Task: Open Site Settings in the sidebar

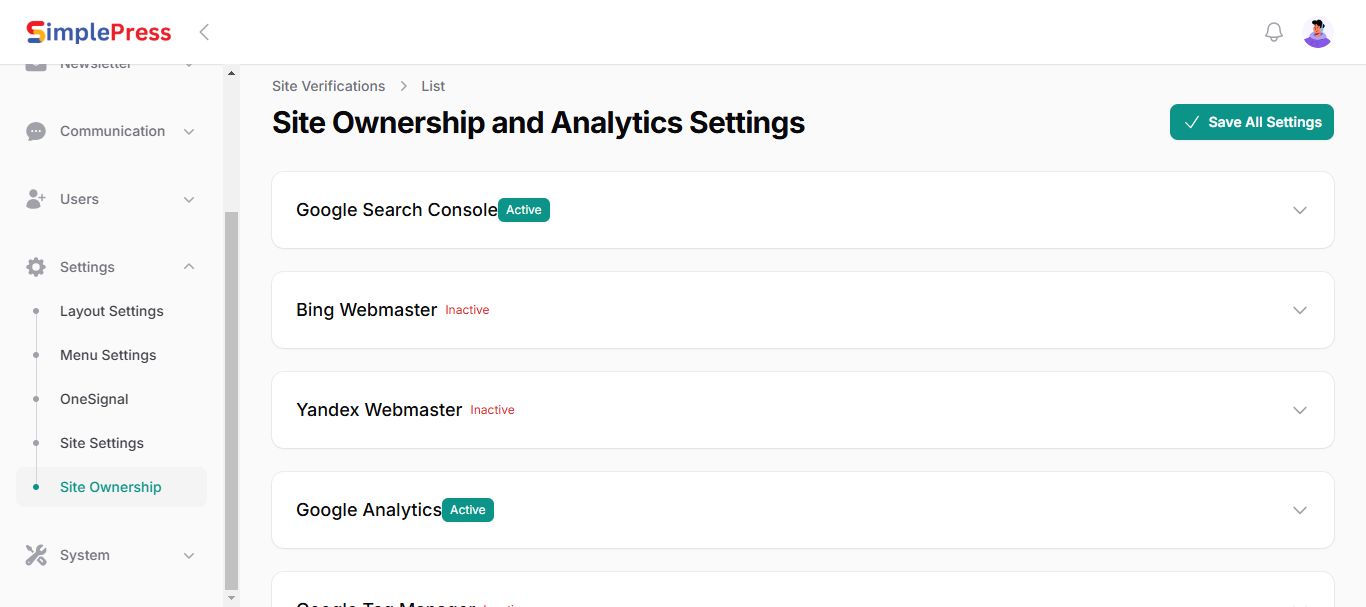Action: (x=102, y=443)
